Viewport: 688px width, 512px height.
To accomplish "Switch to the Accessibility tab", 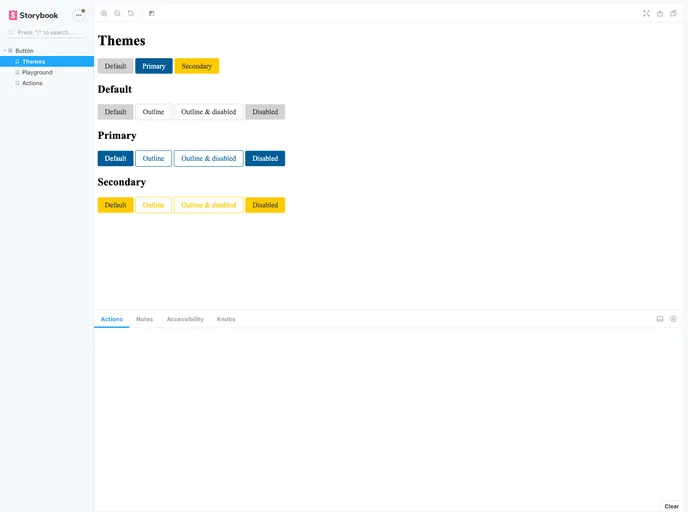I will 185,319.
